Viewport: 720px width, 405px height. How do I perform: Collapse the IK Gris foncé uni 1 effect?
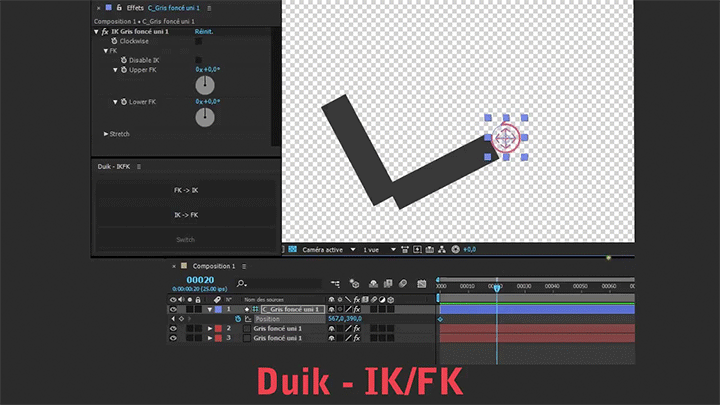pos(96,32)
